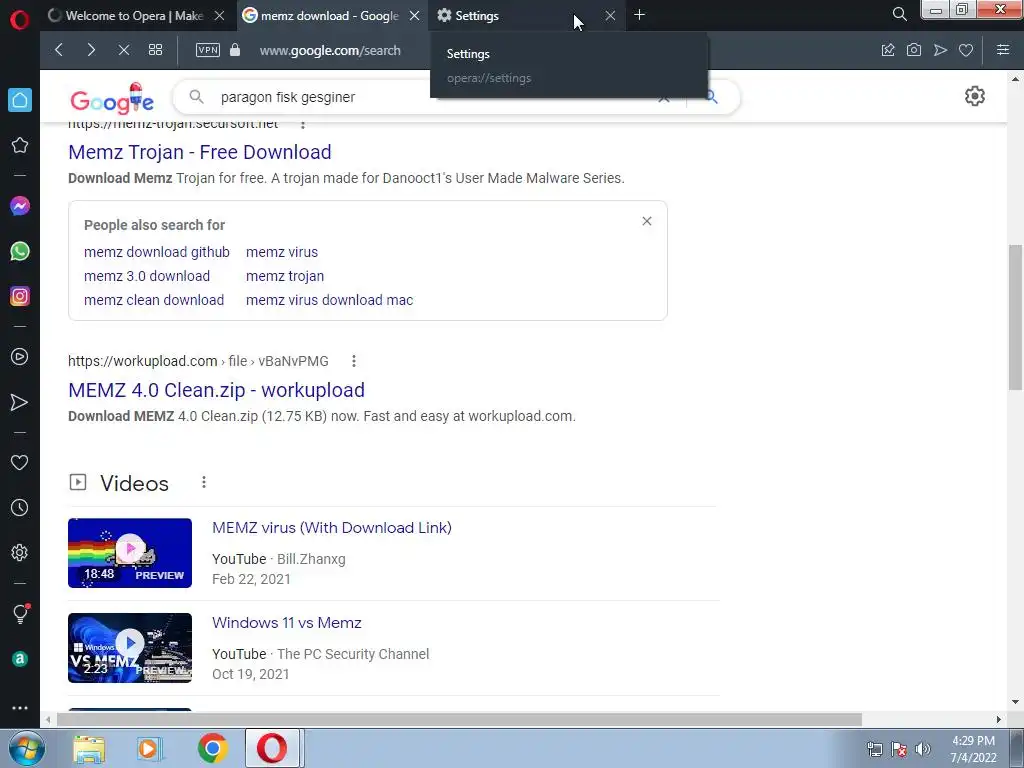
Task: Open Speed Dial start page grid icon
Action: [155, 50]
